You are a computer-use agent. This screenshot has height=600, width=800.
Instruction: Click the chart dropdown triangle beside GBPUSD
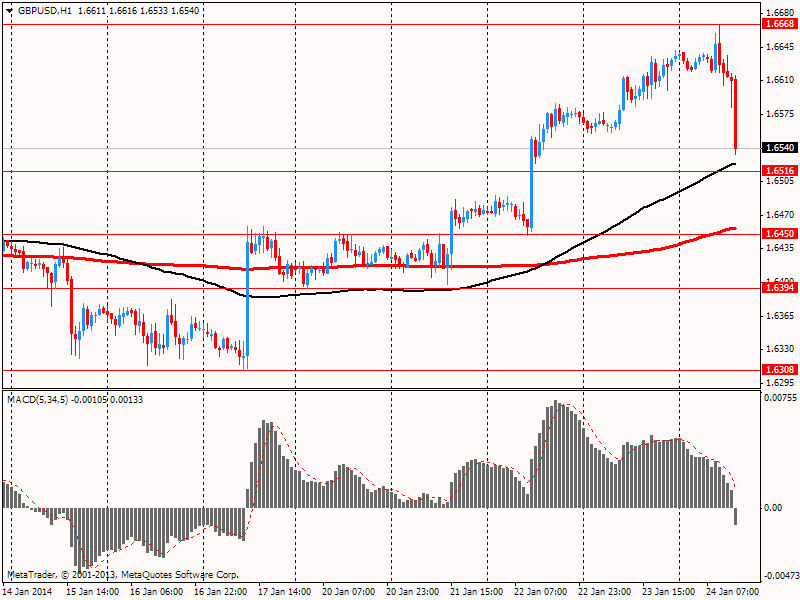9,10
